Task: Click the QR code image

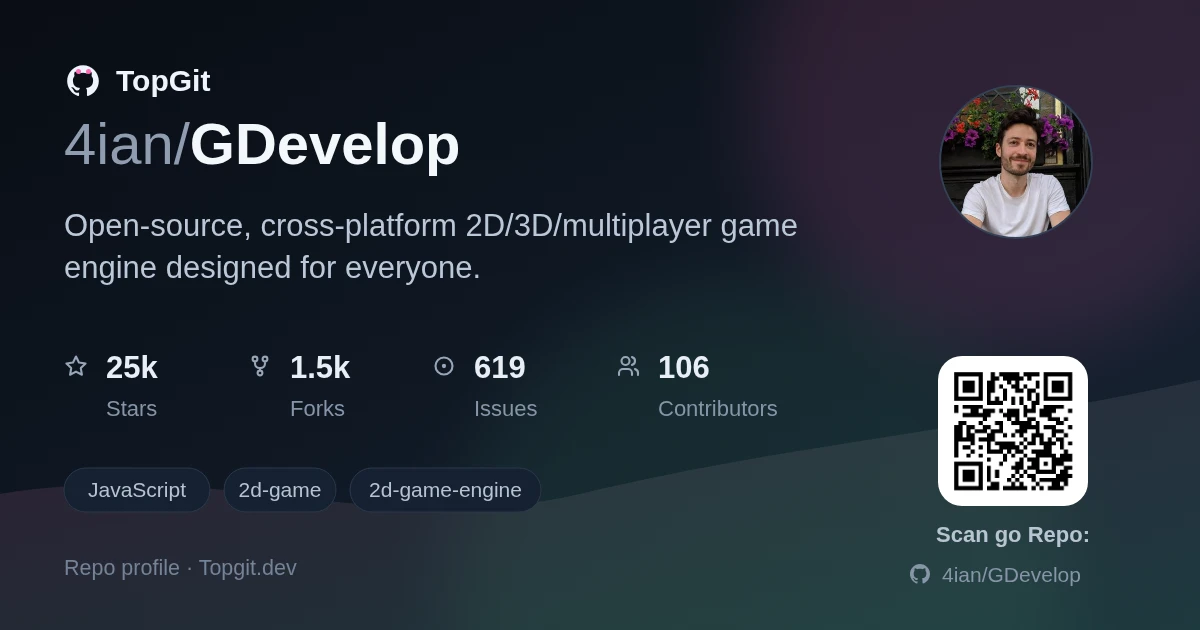Action: (x=1013, y=431)
